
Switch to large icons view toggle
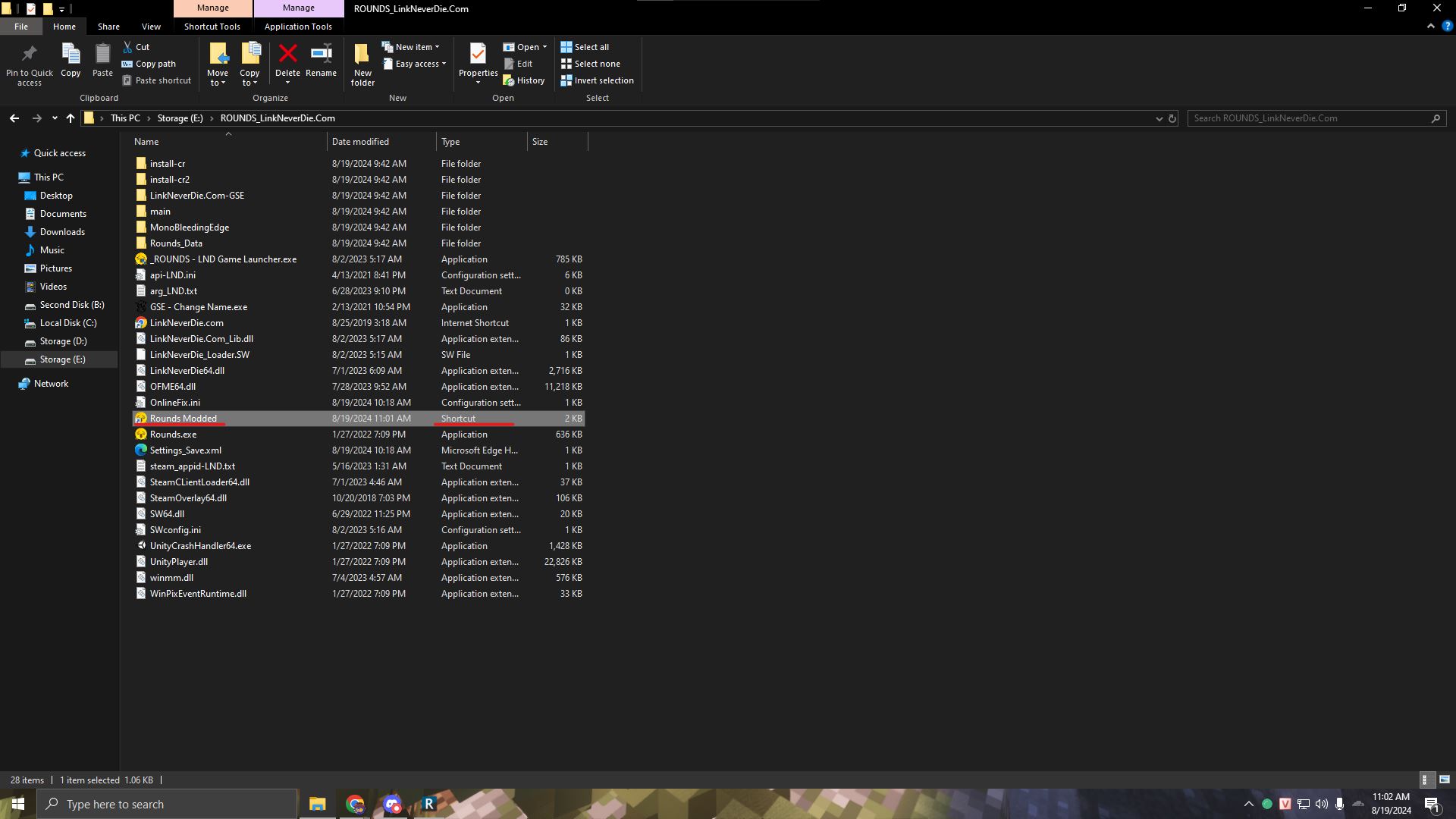click(x=1444, y=780)
